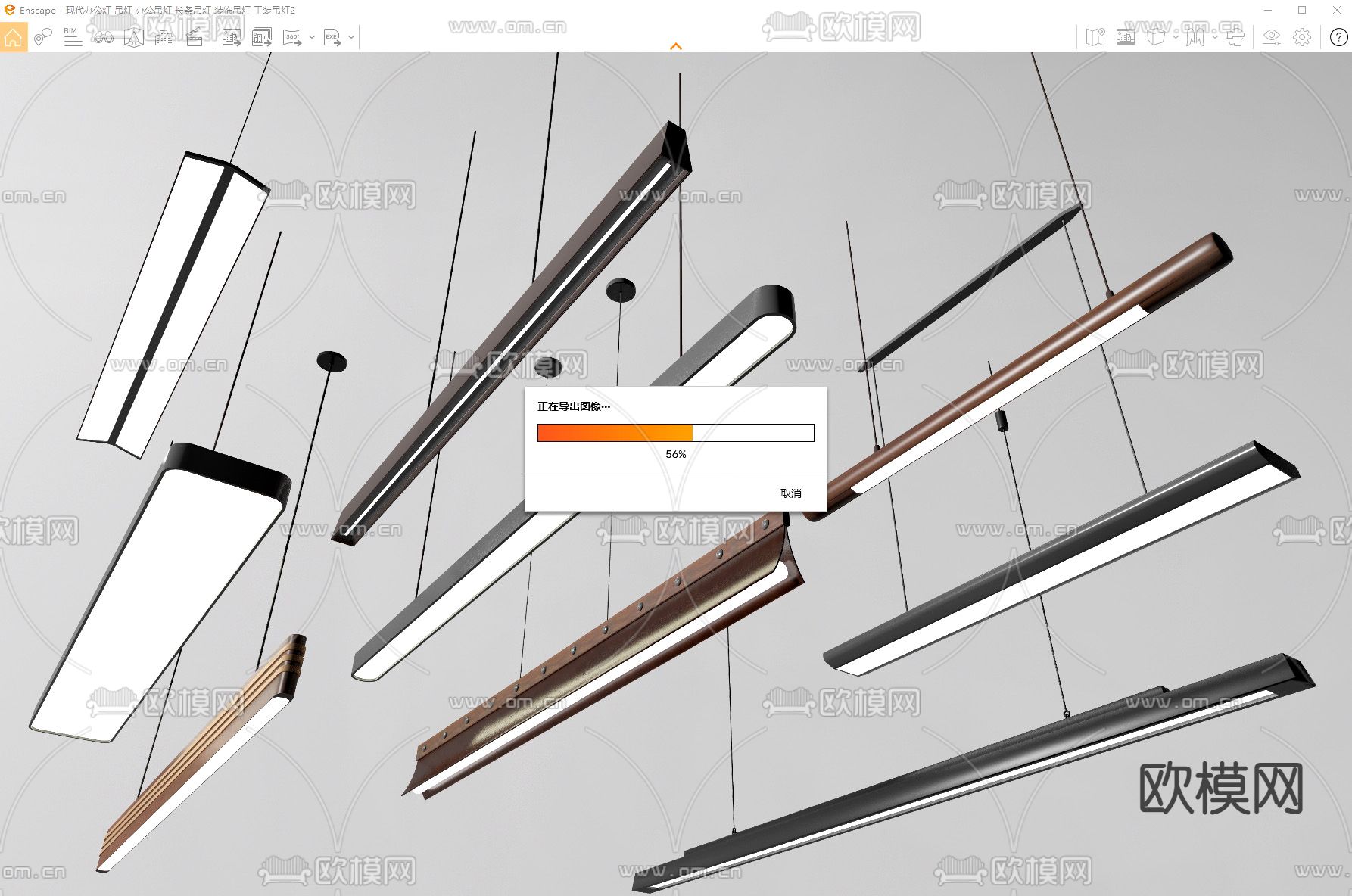This screenshot has height=896, width=1352.
Task: Click the EXE standalone export icon
Action: 332,37
